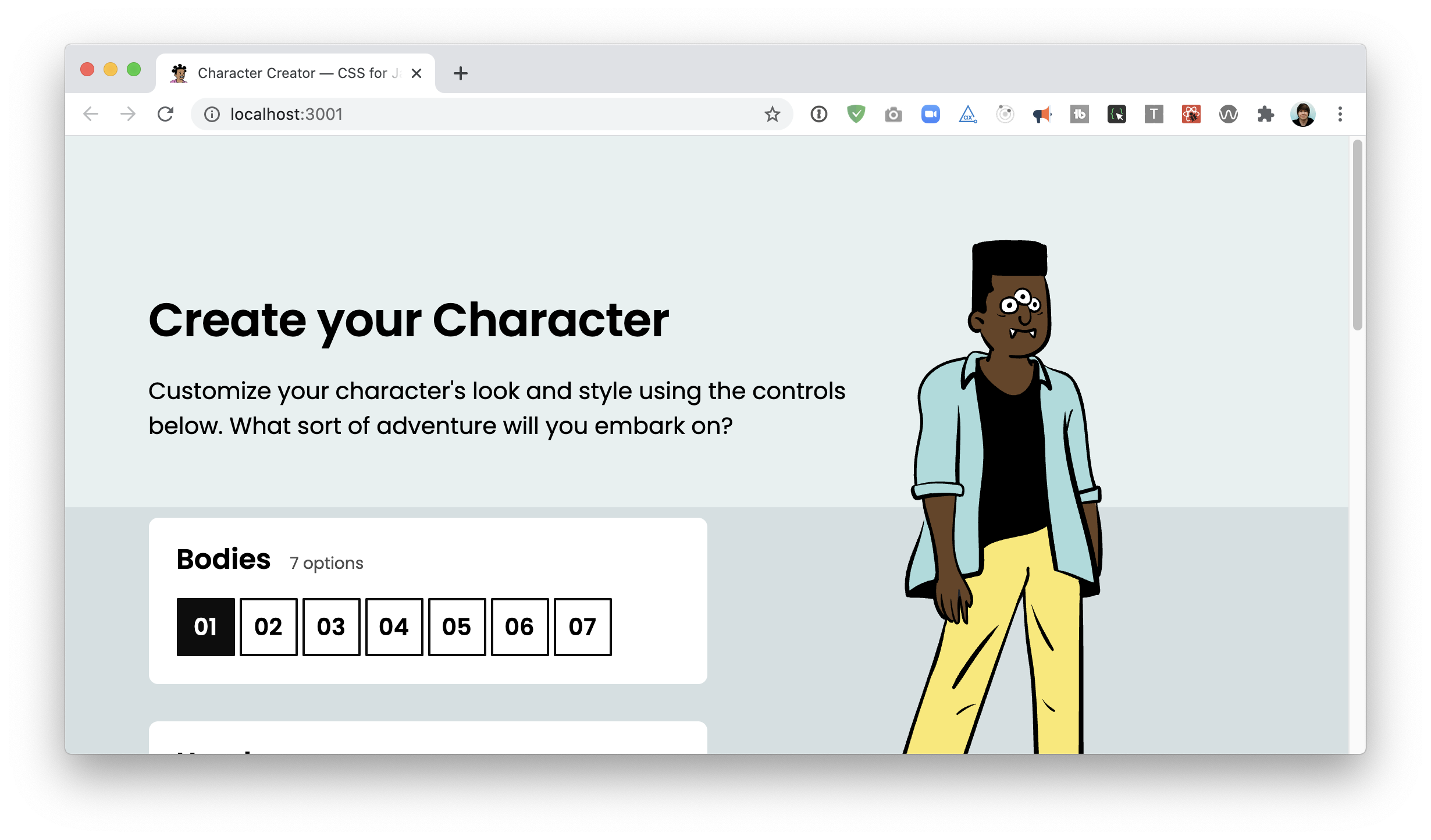This screenshot has width=1431, height=840.
Task: Pick body option 07
Action: coord(582,627)
